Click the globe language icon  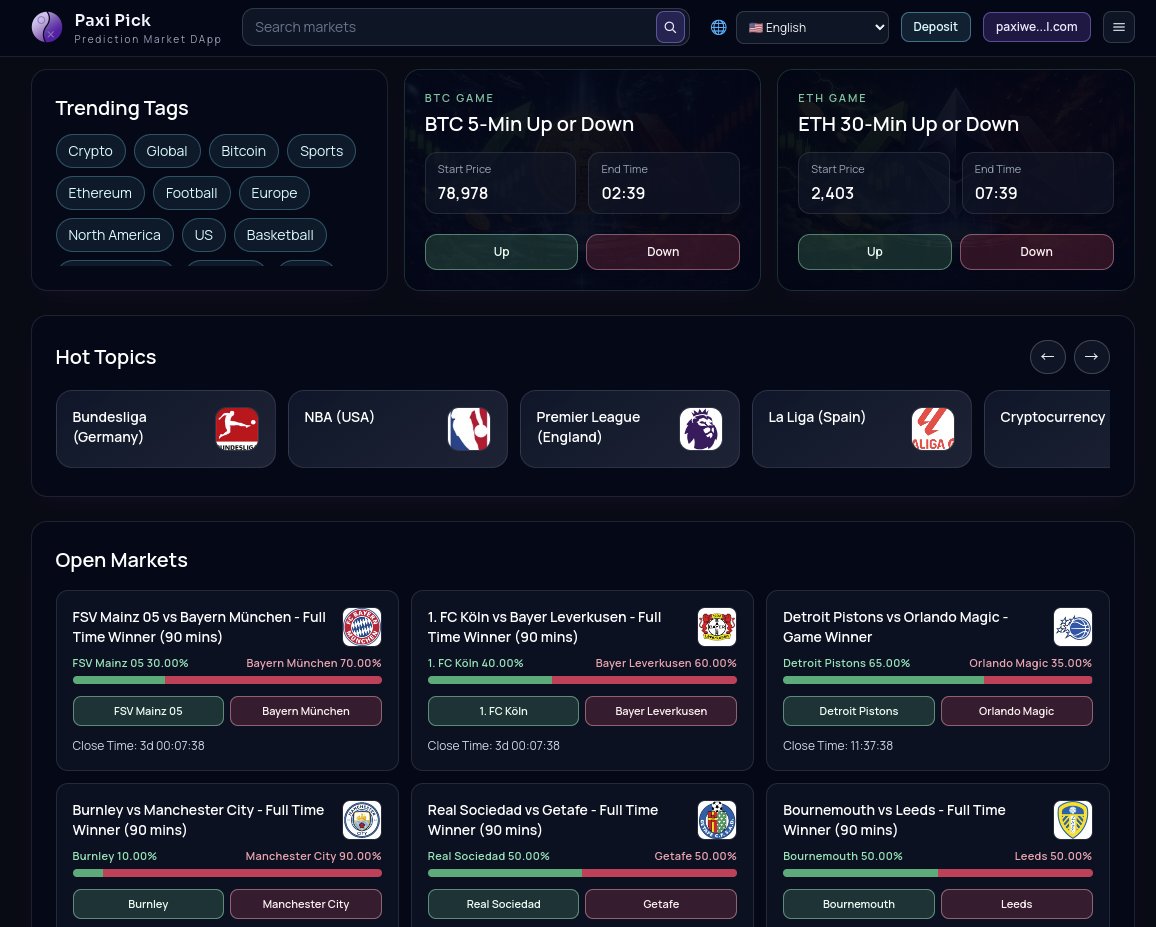click(x=718, y=27)
